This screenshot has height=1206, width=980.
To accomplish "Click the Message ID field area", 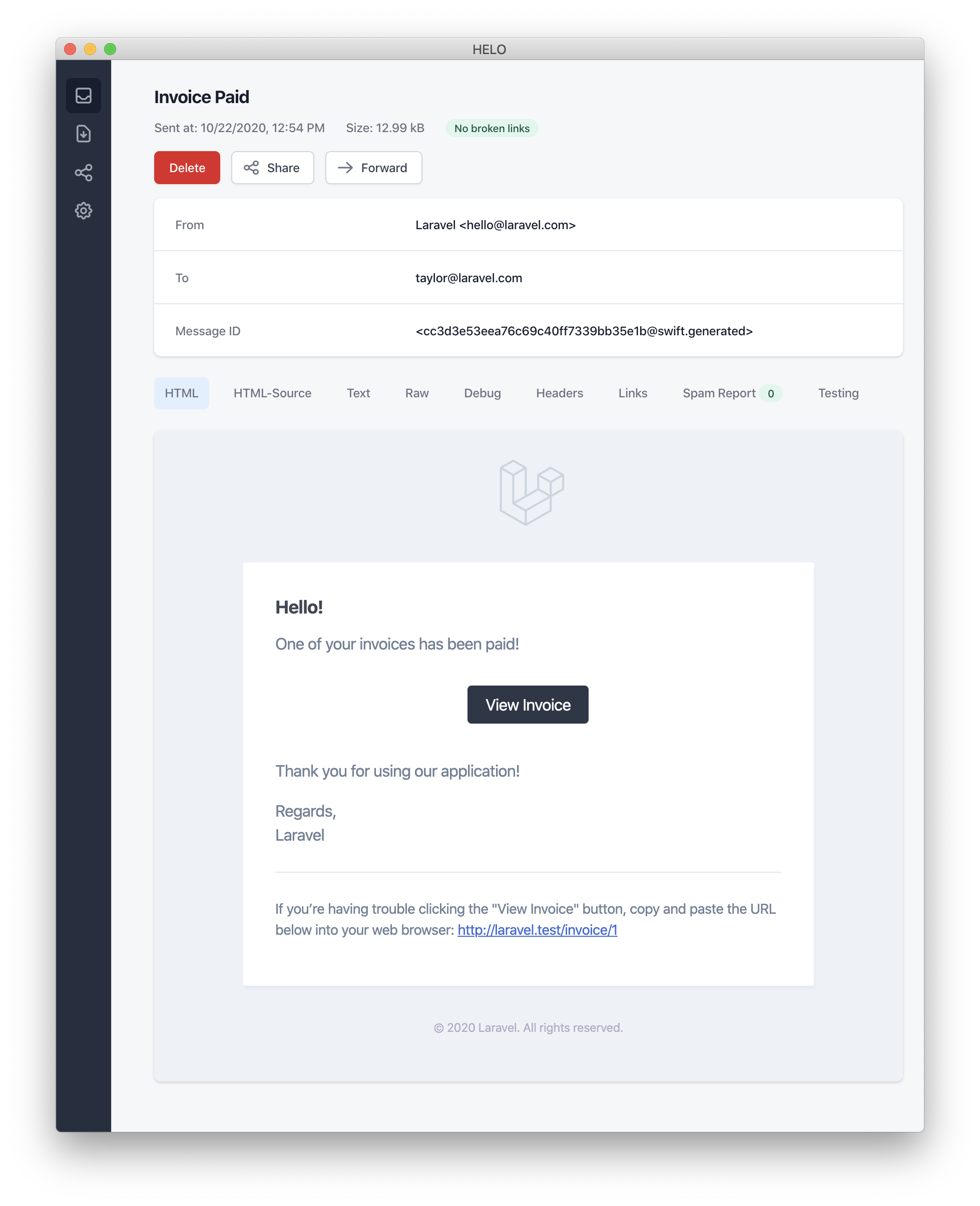I will pyautogui.click(x=528, y=330).
